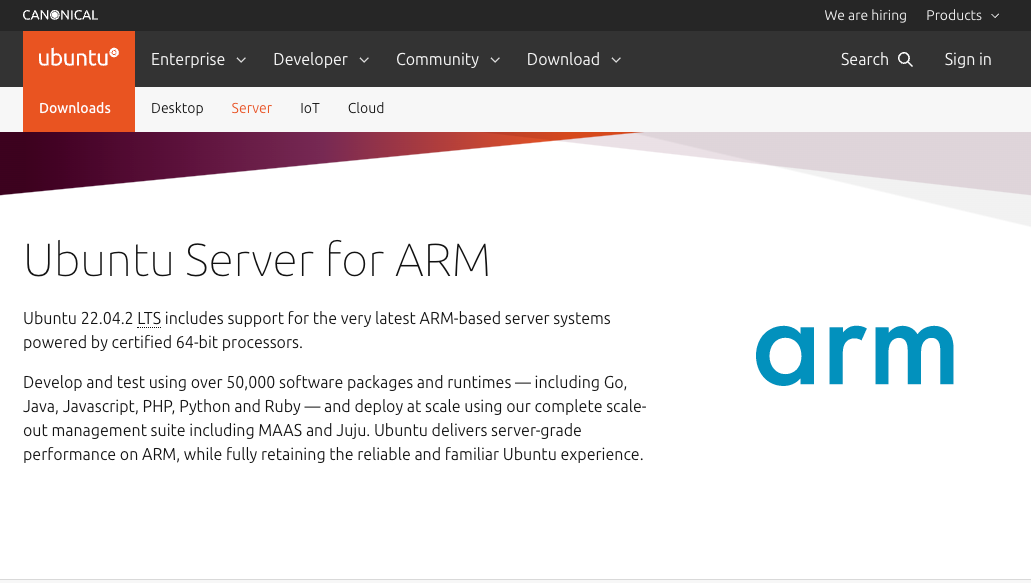The image size is (1031, 583).
Task: Click the Canonical logo in top bar
Action: pos(60,15)
